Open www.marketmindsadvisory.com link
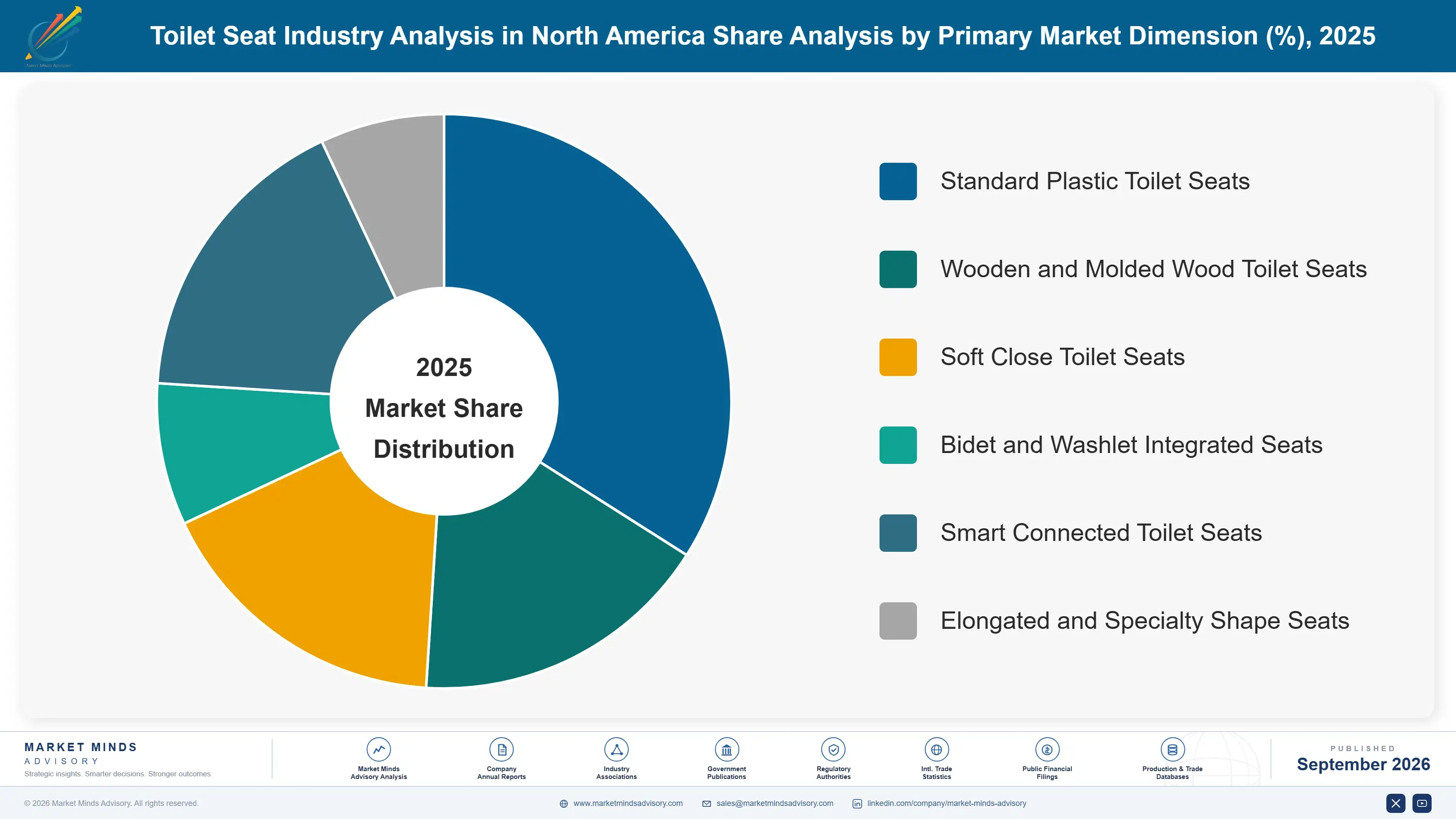This screenshot has width=1456, height=819. pos(628,803)
